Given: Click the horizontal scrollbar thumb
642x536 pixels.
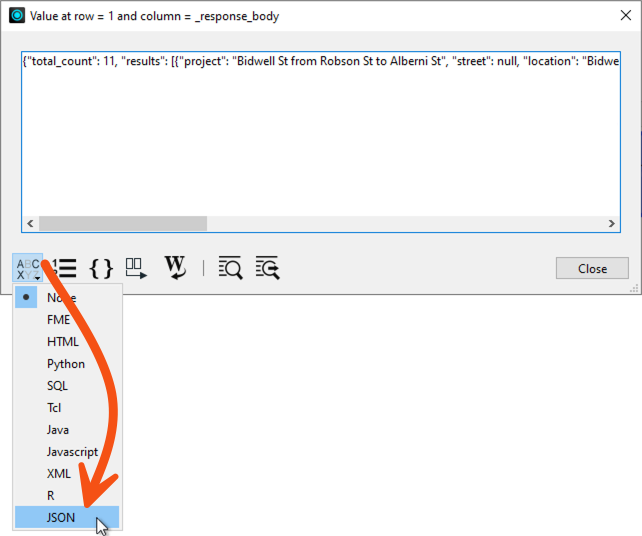Looking at the screenshot, I should coord(122,224).
